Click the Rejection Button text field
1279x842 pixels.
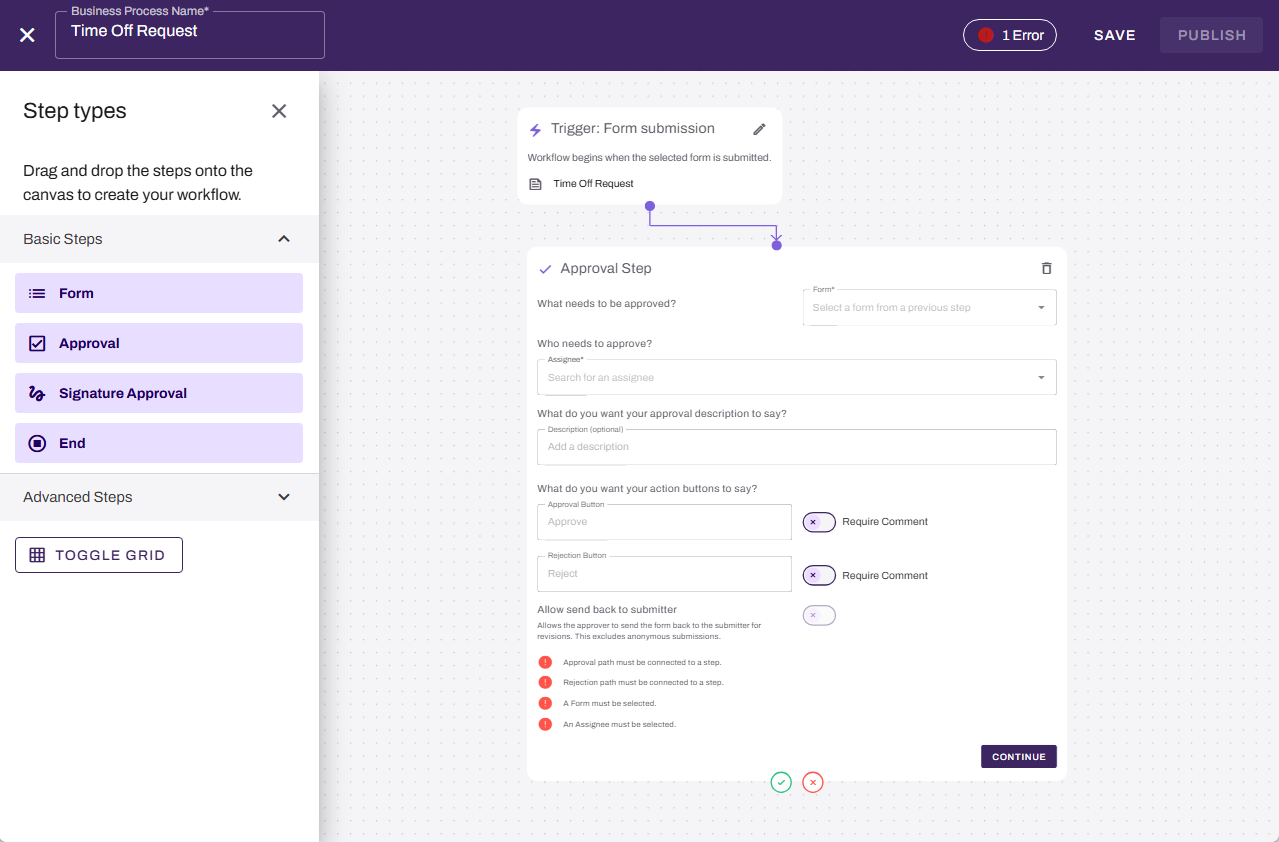664,574
